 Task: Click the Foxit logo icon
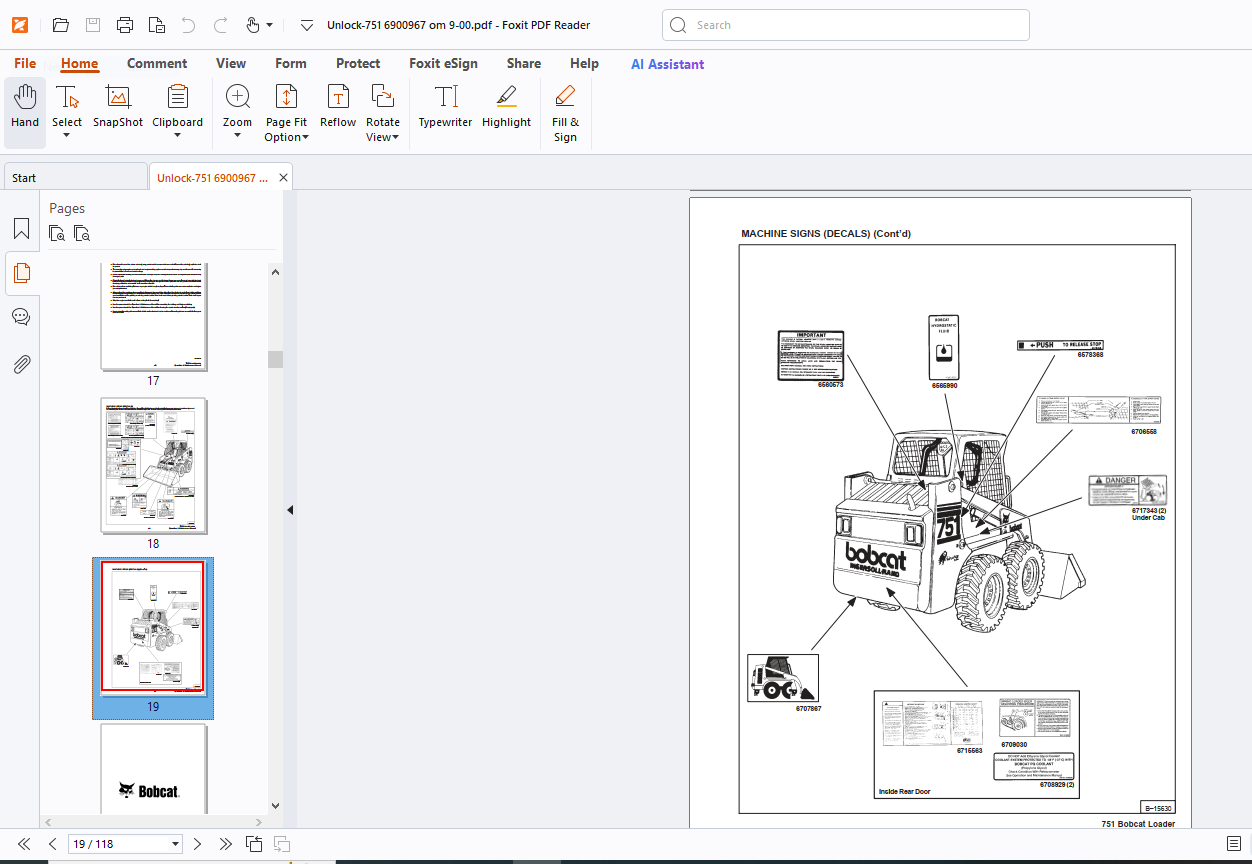[18, 25]
